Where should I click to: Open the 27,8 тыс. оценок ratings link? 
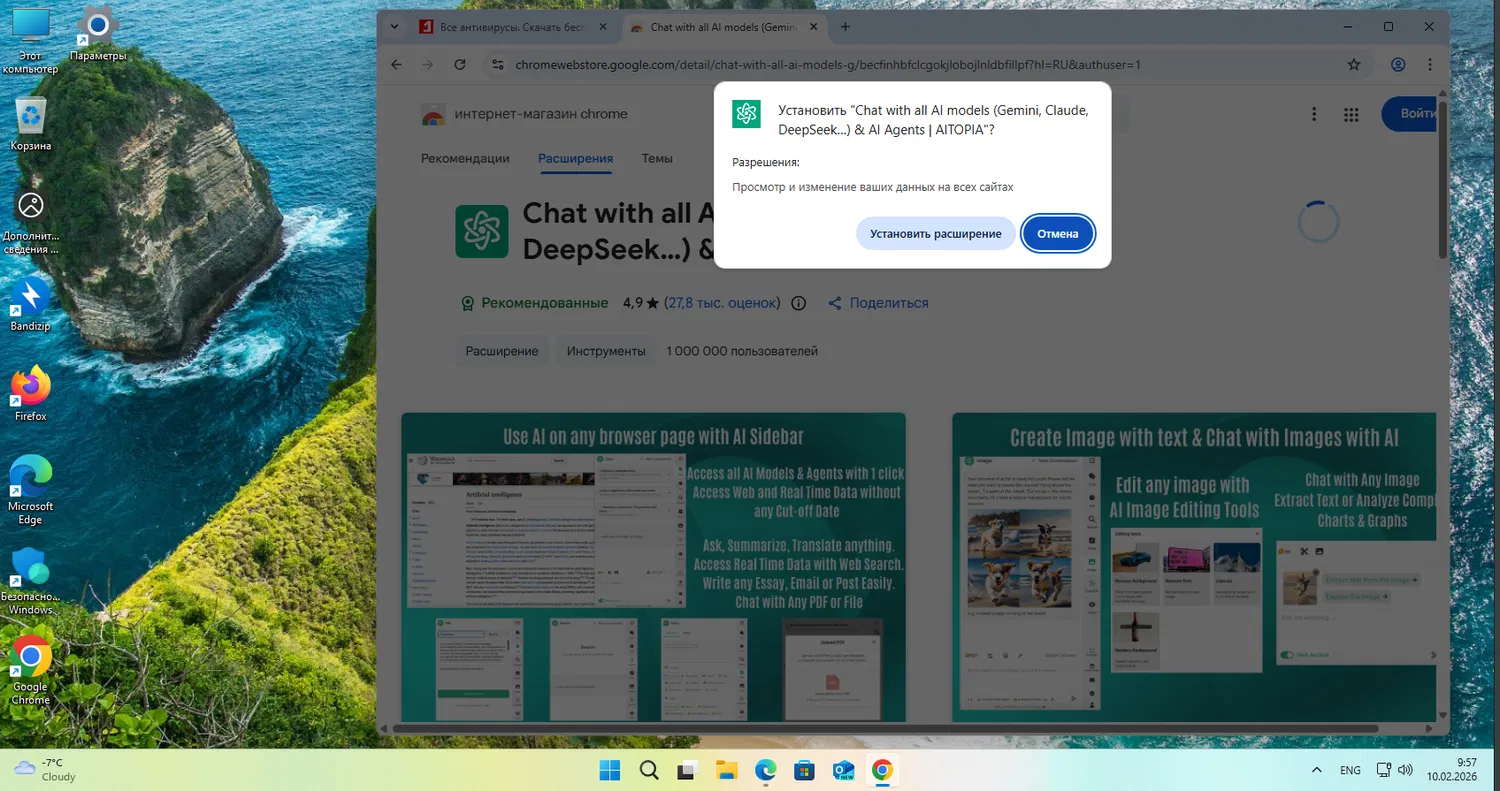tap(722, 303)
